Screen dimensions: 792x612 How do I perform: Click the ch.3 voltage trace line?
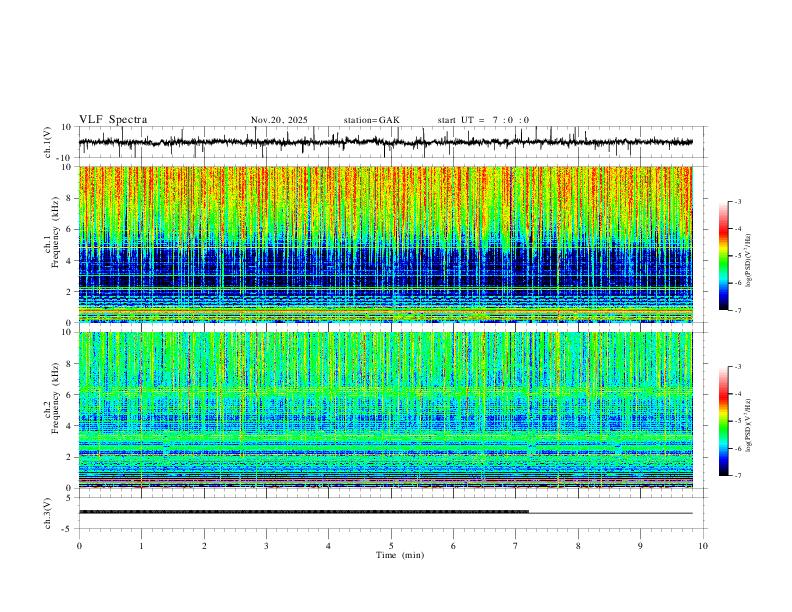385,512
